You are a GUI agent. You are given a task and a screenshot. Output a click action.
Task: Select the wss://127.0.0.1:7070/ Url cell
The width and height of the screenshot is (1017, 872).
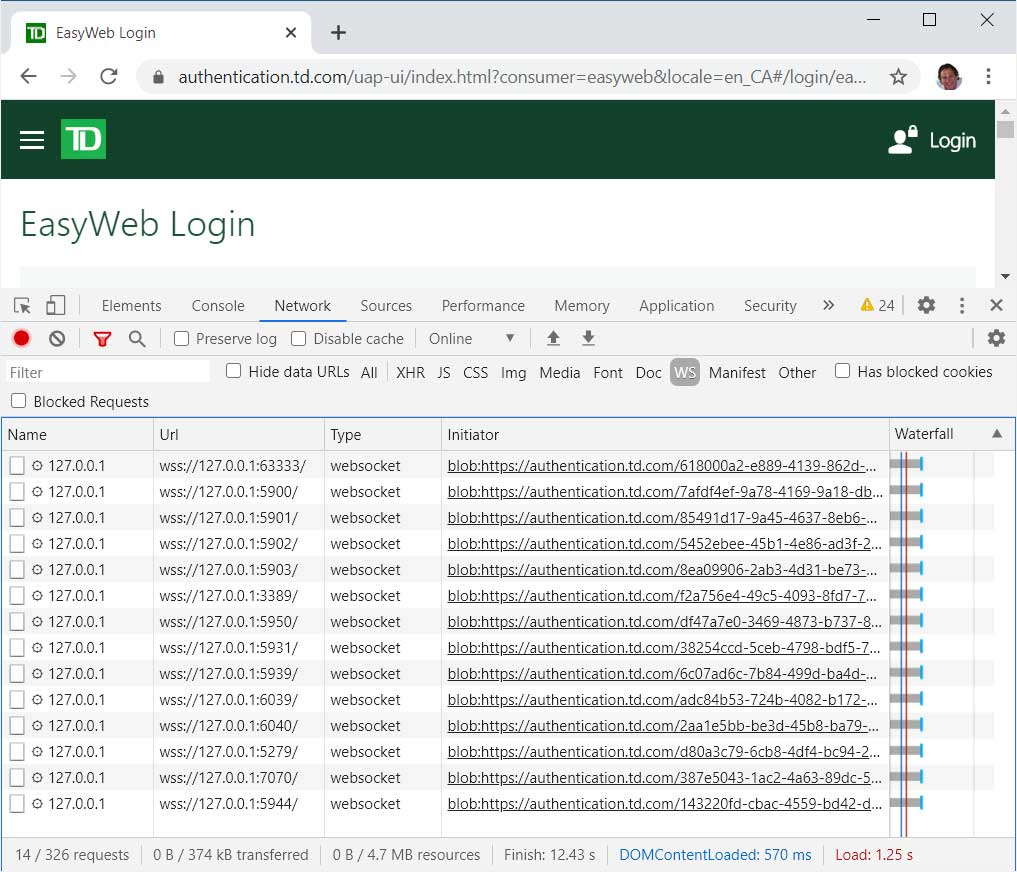(239, 777)
